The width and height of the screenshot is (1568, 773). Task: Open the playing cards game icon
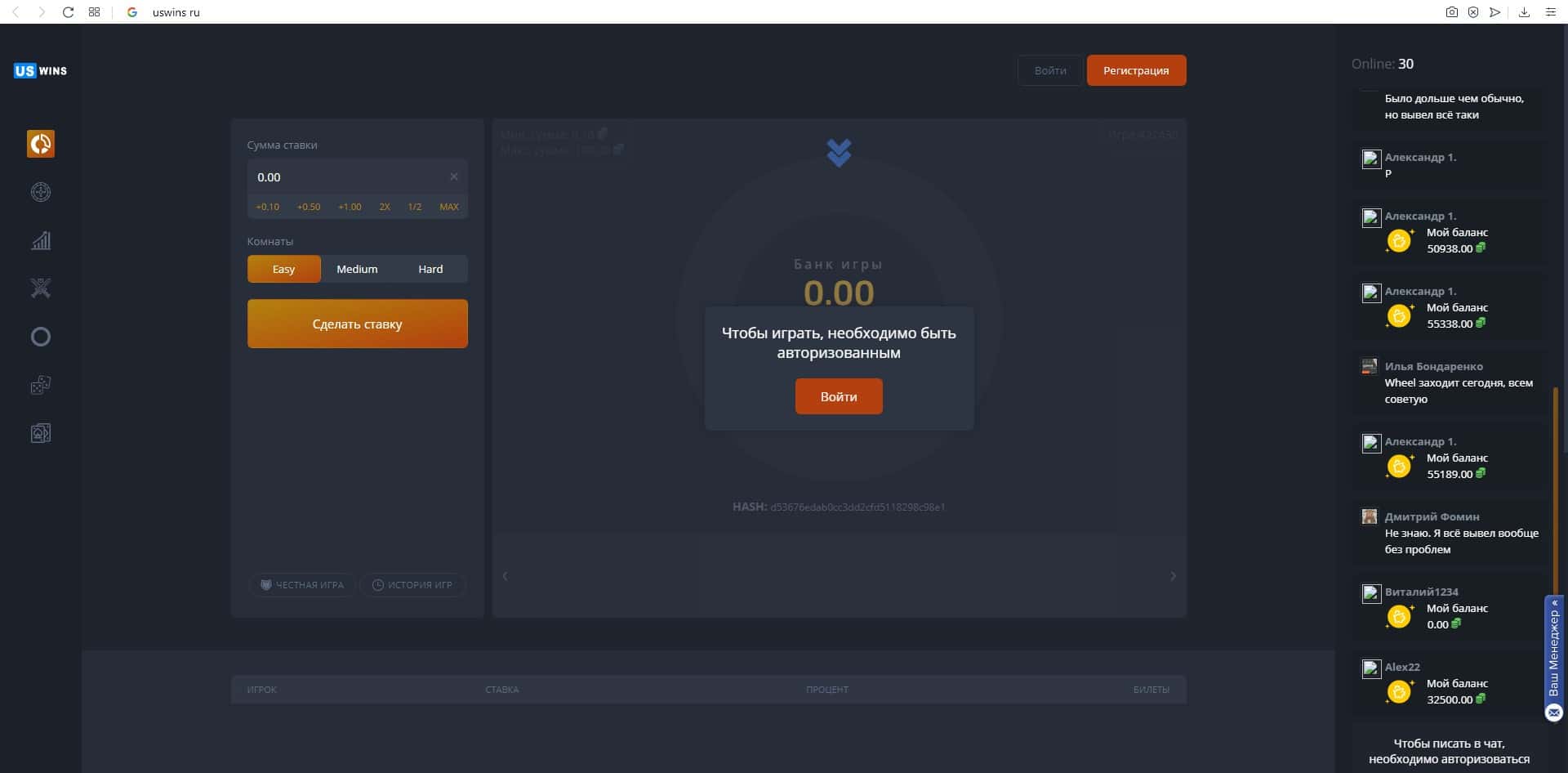click(41, 433)
